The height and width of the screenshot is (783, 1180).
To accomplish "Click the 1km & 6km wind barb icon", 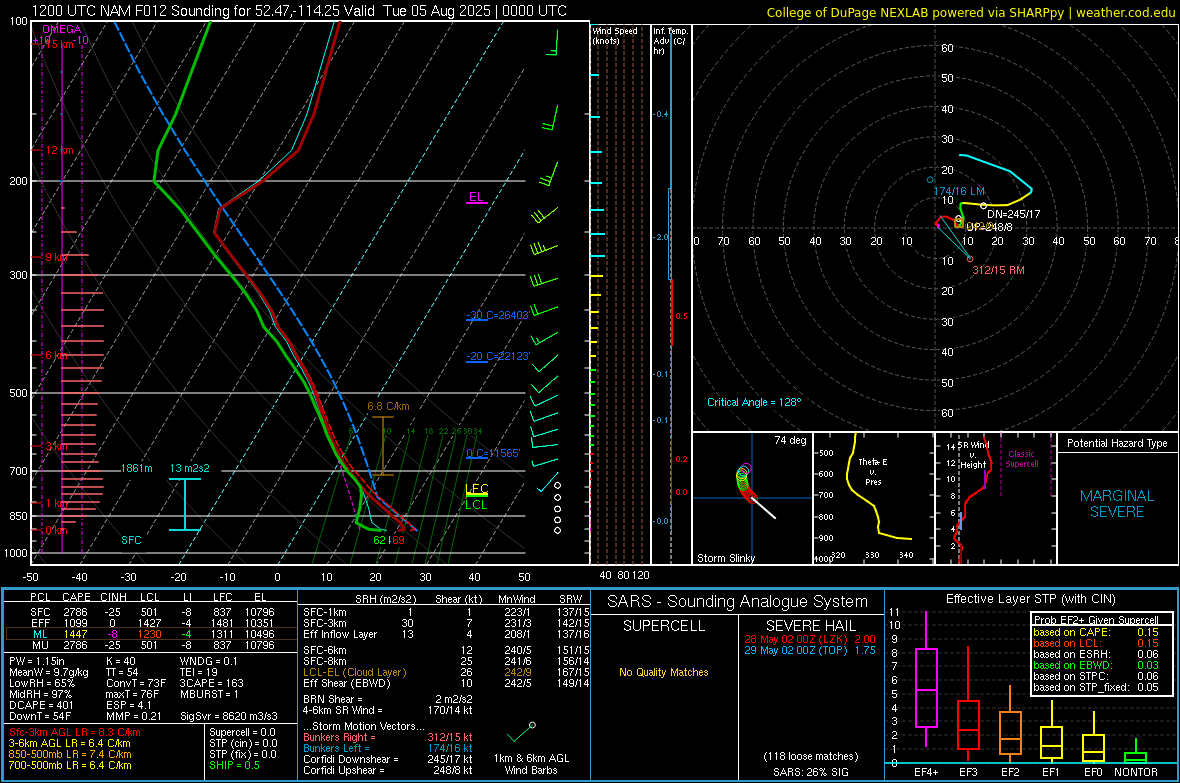I will 521,732.
